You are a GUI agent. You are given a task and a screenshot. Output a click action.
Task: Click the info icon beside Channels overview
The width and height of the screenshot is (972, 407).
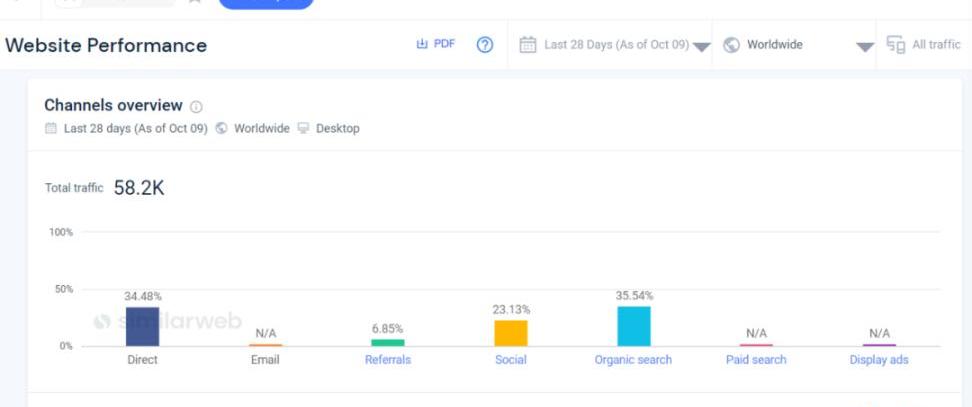pyautogui.click(x=196, y=107)
